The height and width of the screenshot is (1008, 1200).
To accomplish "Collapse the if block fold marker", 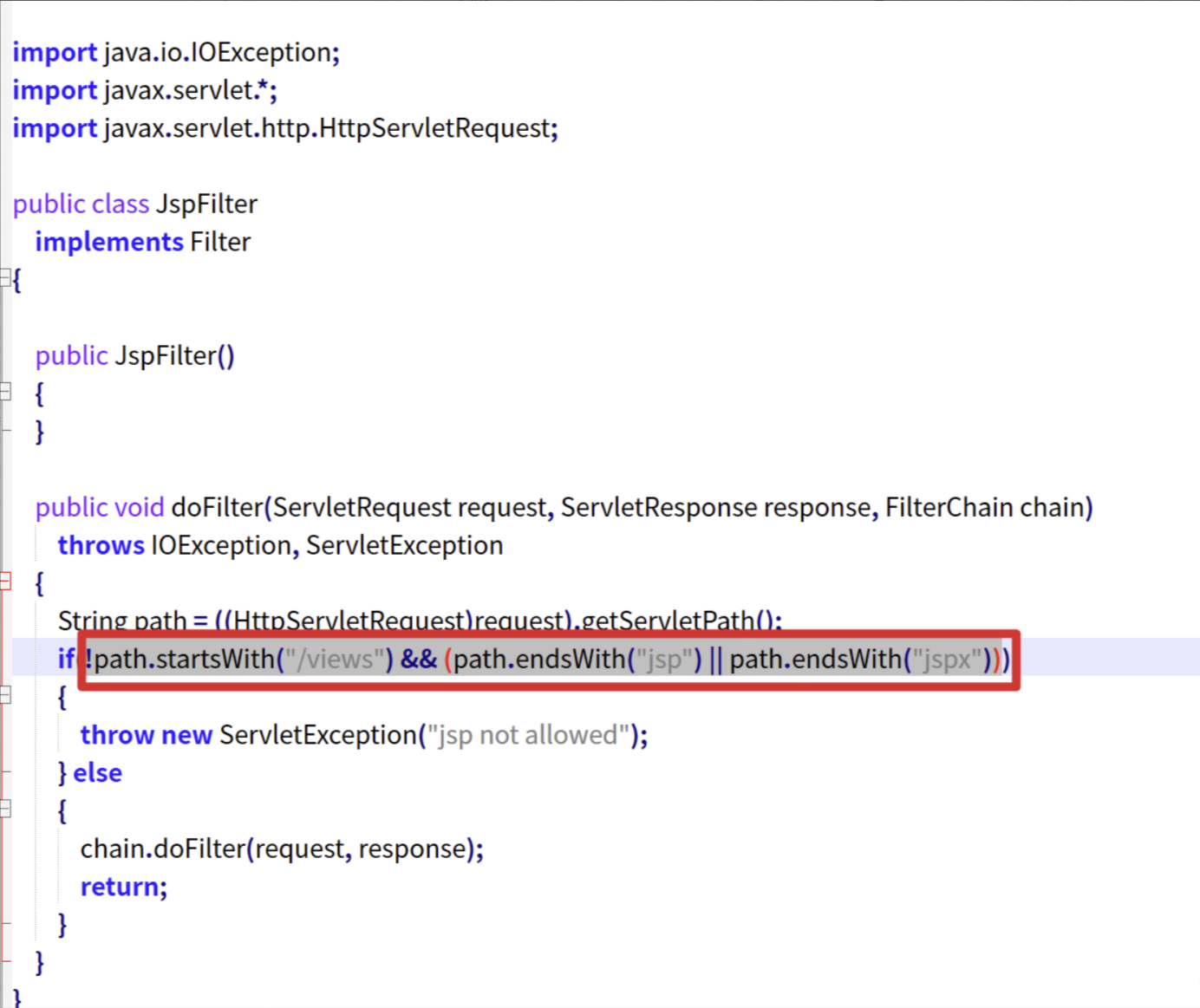I will (5, 695).
